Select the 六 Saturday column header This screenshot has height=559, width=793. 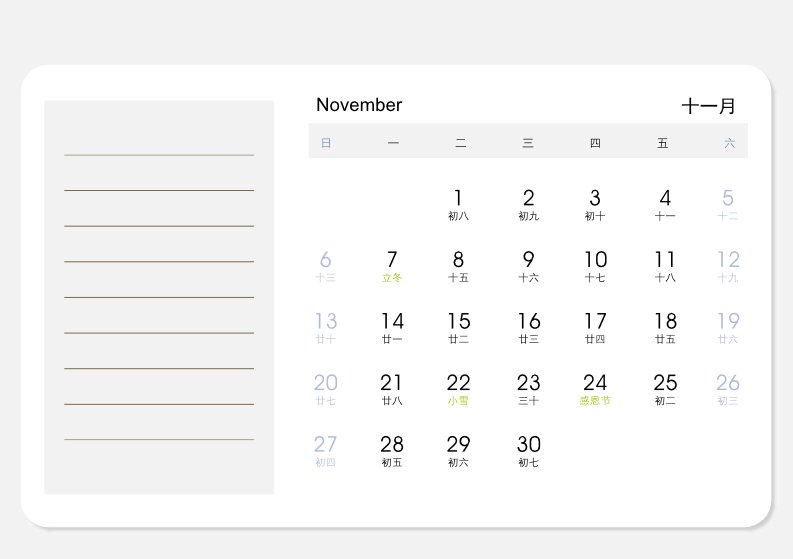[x=729, y=143]
